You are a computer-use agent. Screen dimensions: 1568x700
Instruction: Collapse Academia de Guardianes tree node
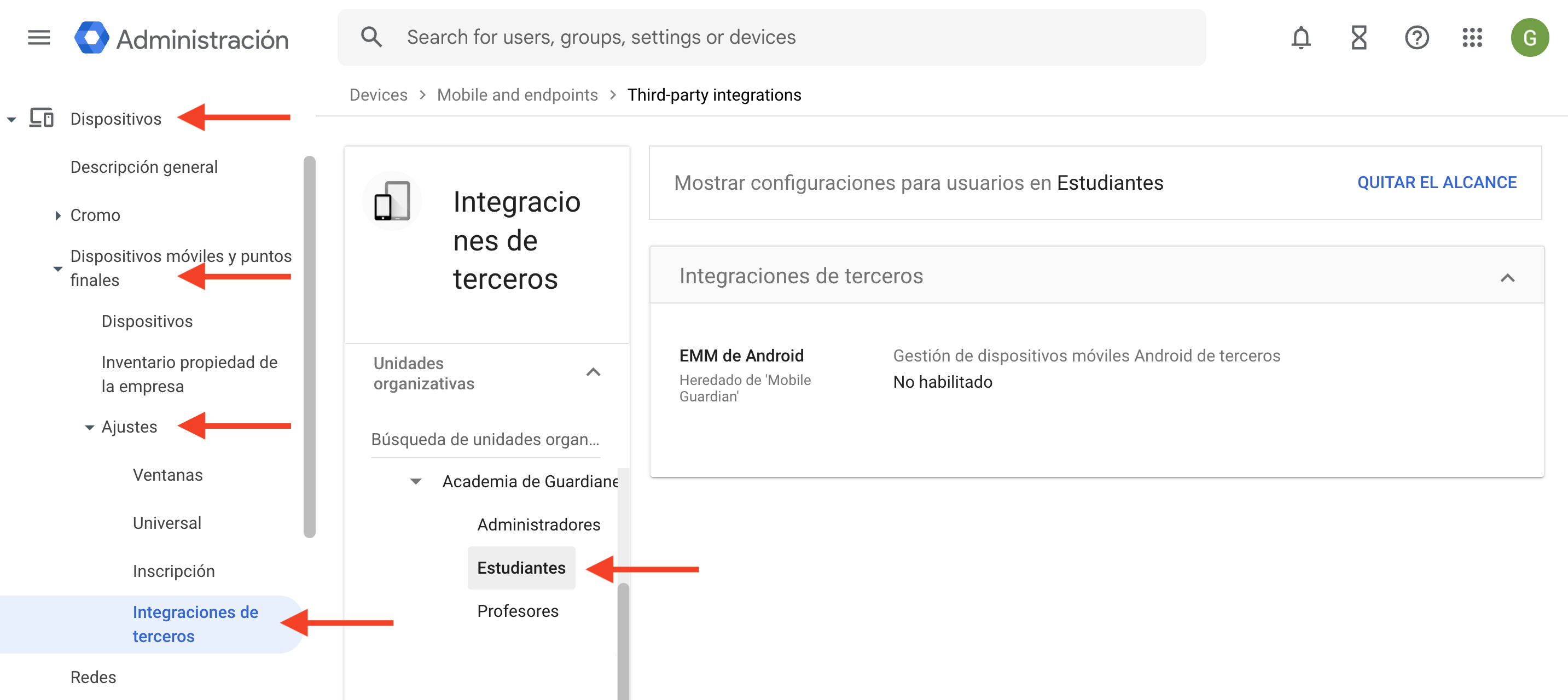[x=416, y=481]
